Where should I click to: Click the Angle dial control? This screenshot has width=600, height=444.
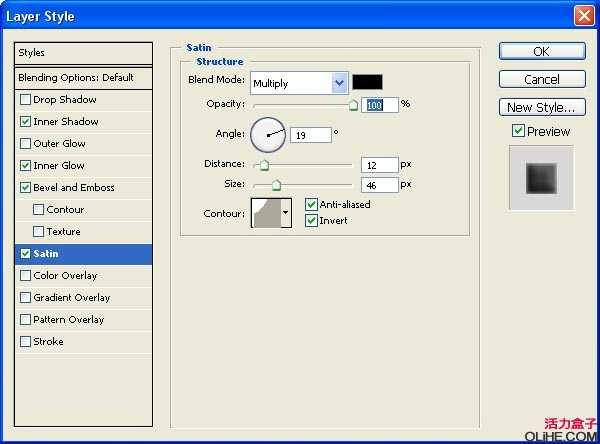(267, 134)
